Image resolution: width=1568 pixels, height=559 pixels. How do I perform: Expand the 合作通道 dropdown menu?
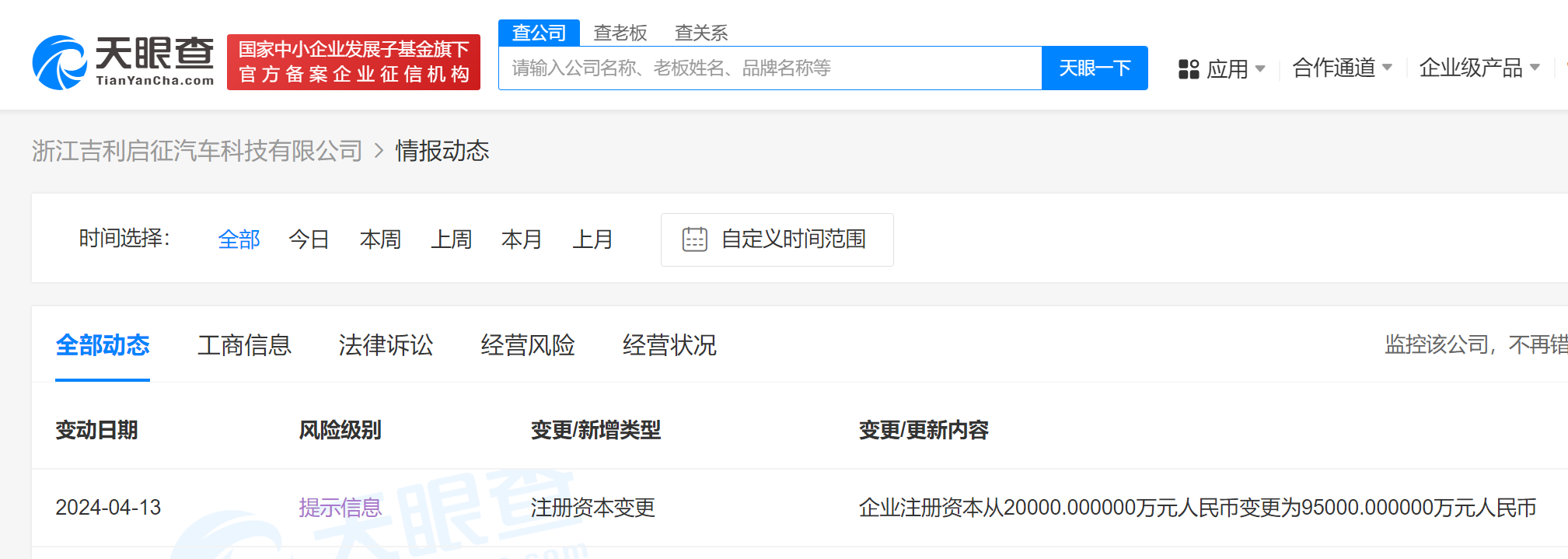pyautogui.click(x=1341, y=68)
